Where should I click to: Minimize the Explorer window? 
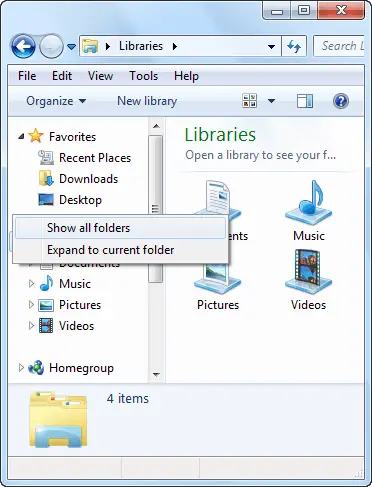click(277, 11)
